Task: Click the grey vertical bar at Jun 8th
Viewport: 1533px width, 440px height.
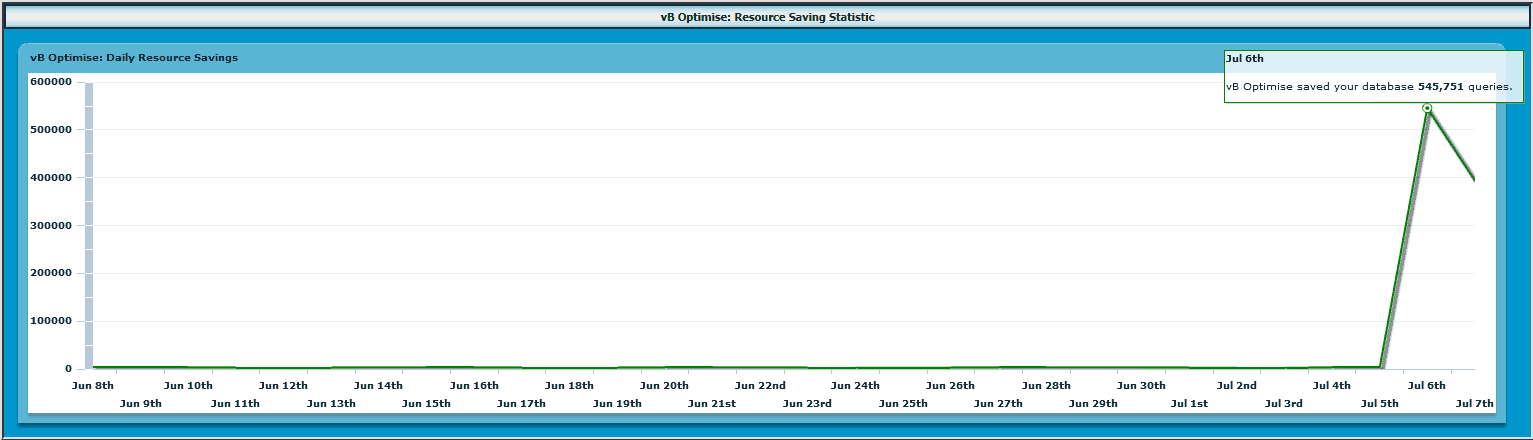Action: (x=89, y=226)
